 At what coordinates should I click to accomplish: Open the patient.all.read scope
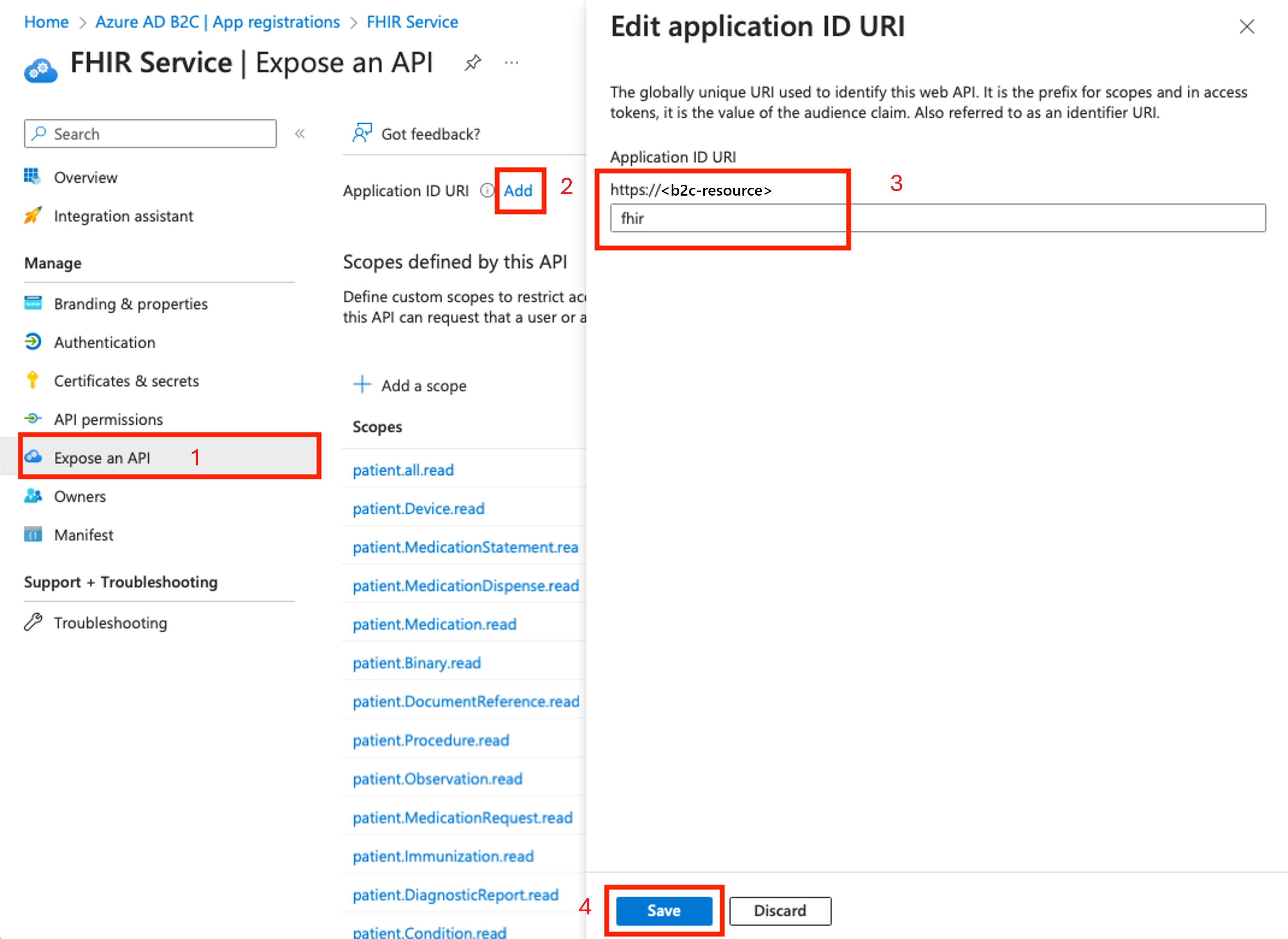click(403, 469)
